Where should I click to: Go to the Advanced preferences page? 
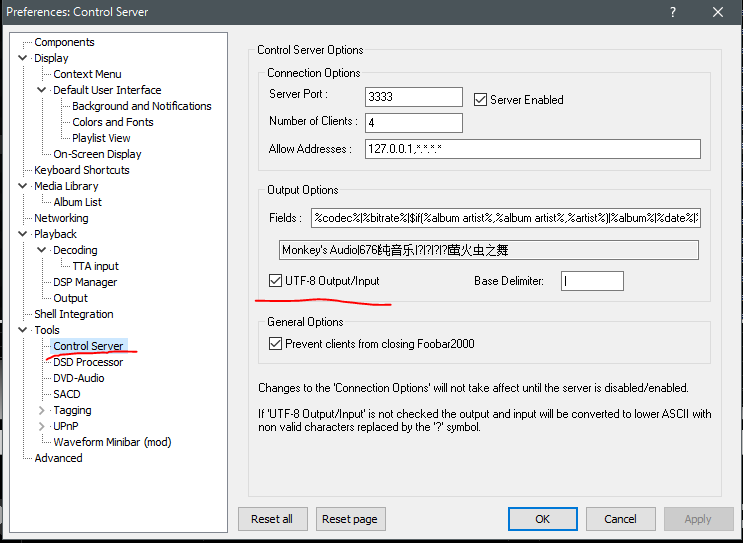[58, 458]
